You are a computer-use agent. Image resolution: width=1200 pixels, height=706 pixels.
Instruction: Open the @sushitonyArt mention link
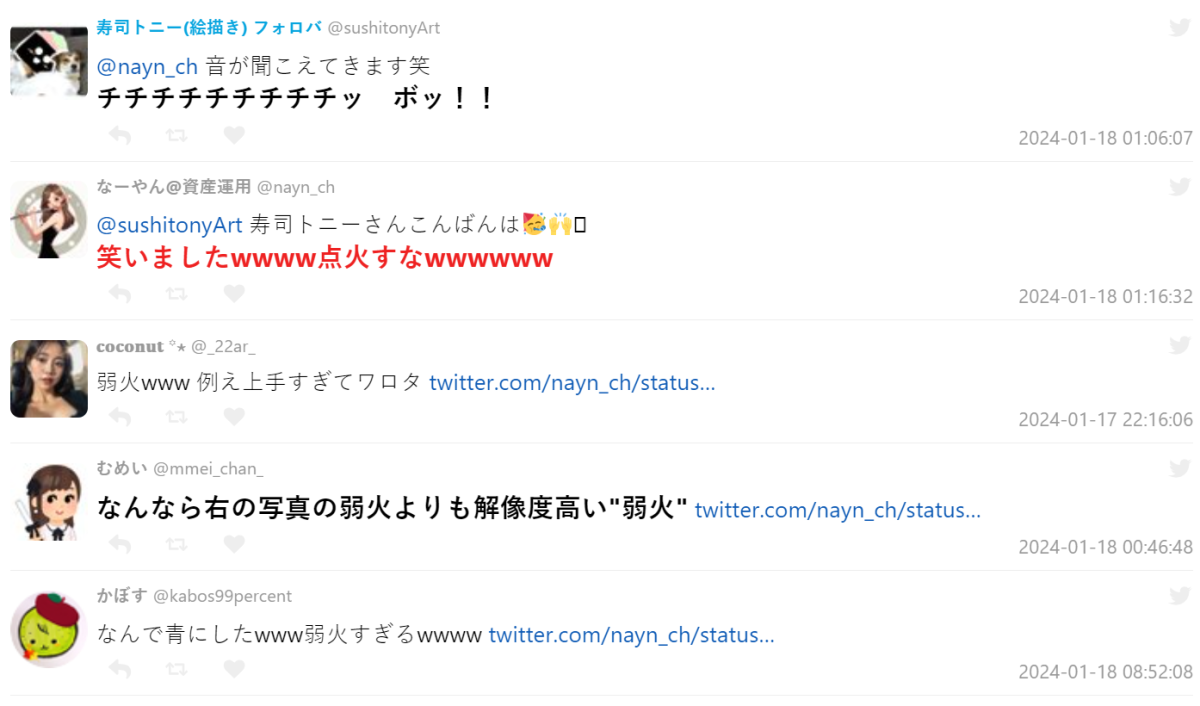170,225
